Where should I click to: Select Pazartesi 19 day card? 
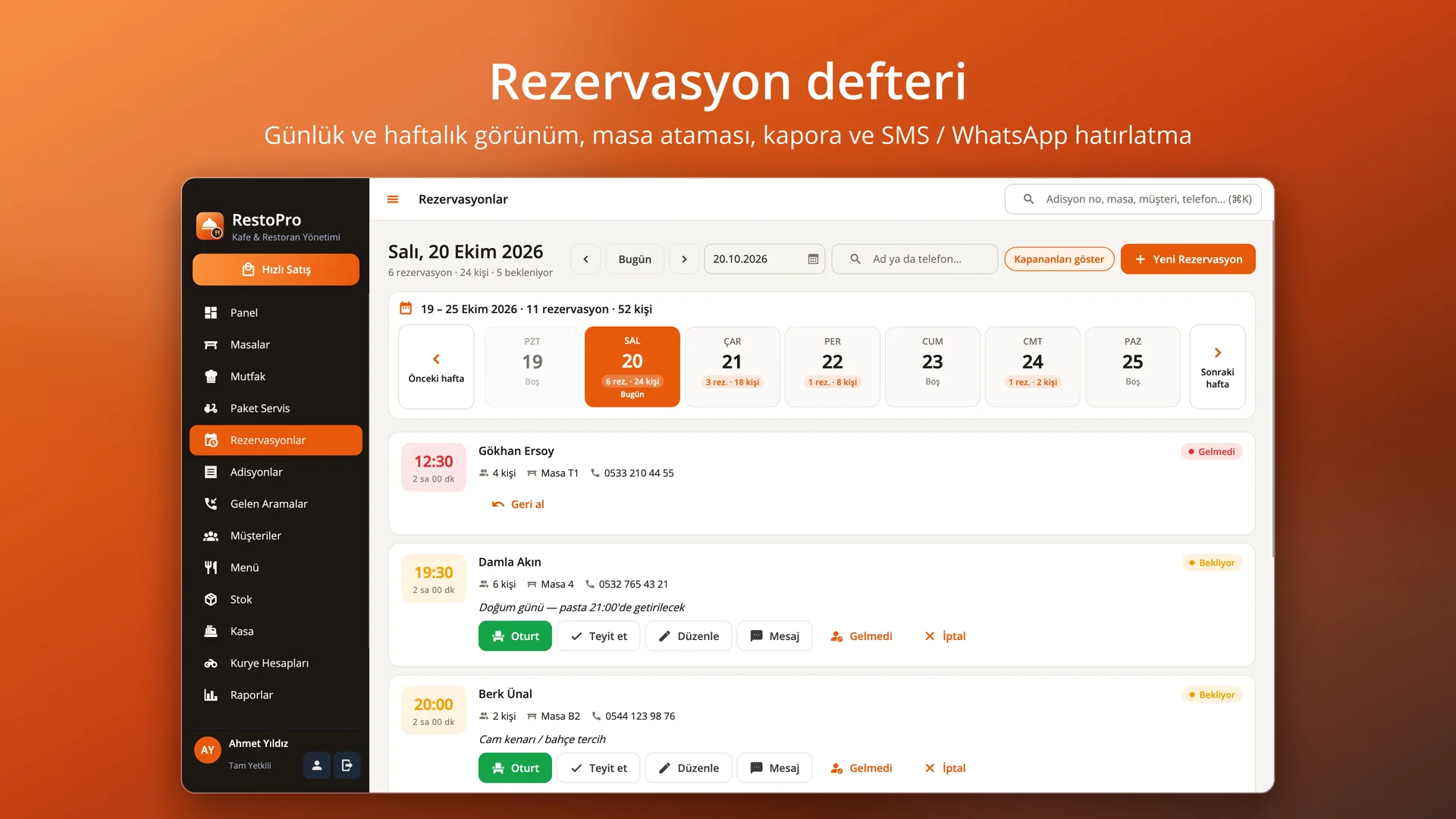tap(532, 367)
